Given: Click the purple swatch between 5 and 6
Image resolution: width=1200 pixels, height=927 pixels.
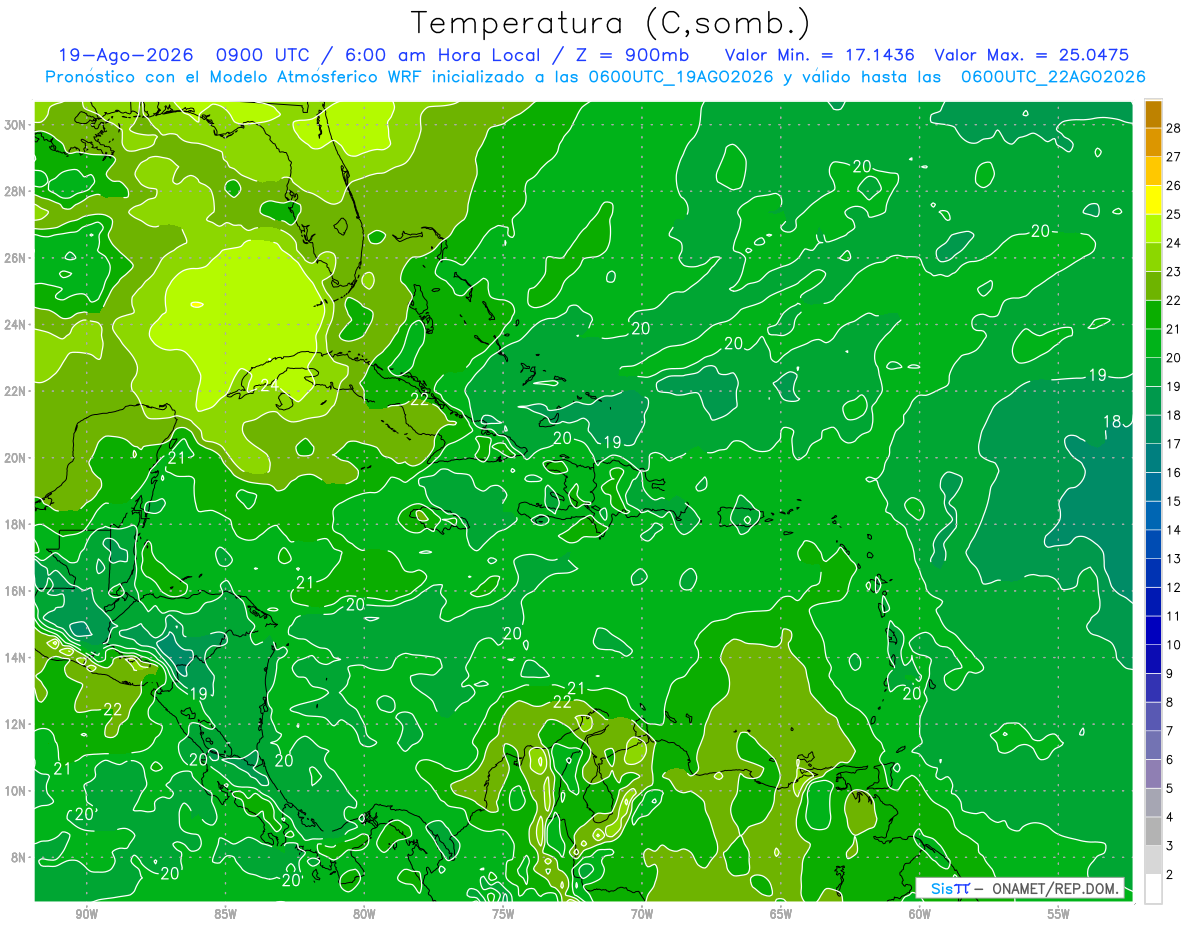Looking at the screenshot, I should (x=1153, y=774).
